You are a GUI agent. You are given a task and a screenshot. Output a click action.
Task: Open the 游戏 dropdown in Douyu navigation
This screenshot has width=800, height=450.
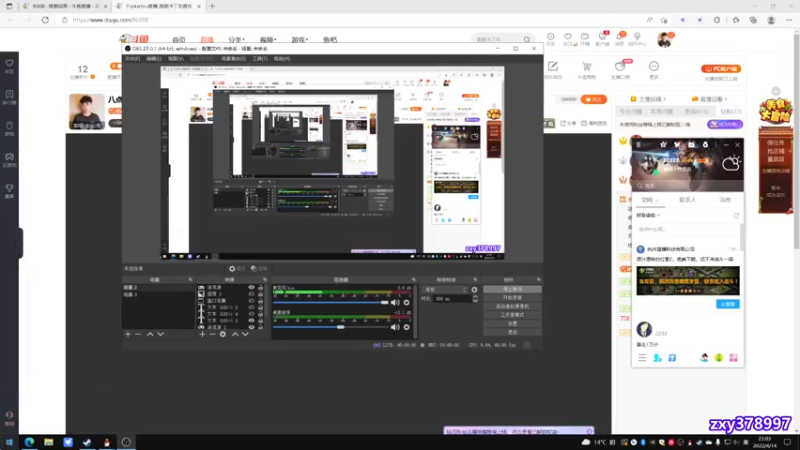(x=299, y=40)
